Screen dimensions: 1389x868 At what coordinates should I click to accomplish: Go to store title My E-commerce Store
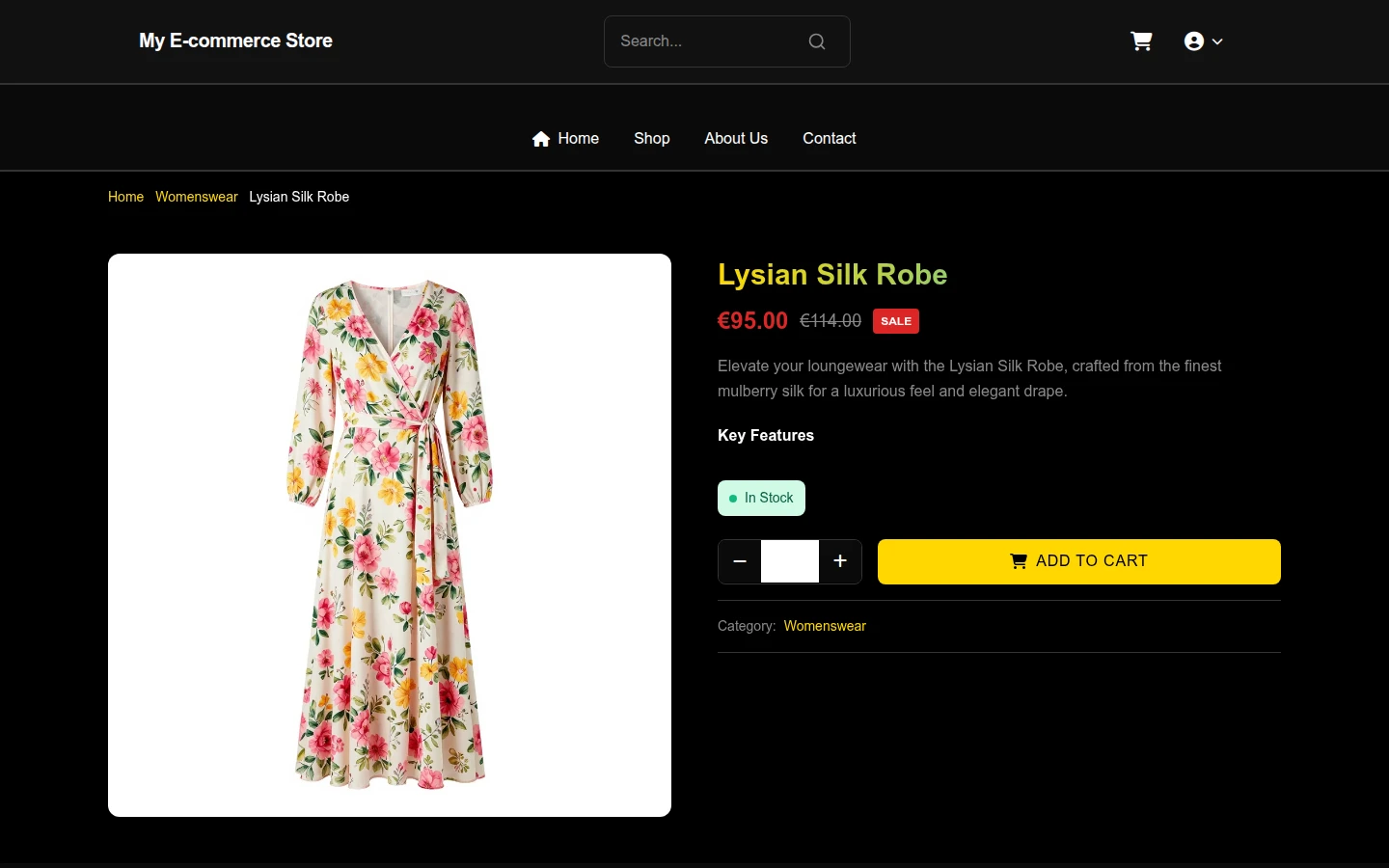coord(235,41)
